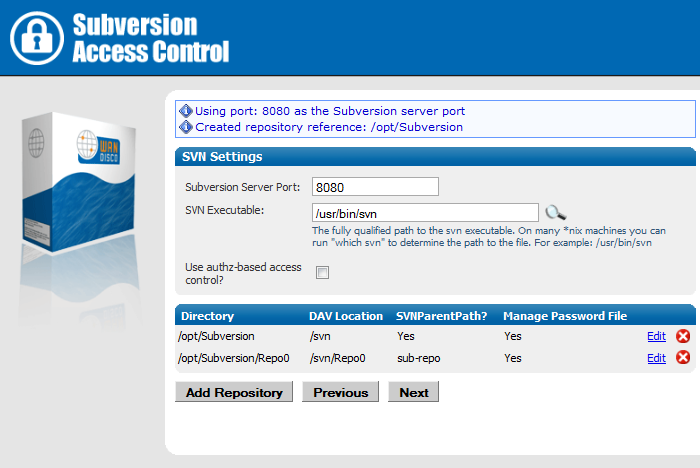This screenshot has height=468, width=700.
Task: Focus the Subversion Server Port field
Action: pos(375,187)
